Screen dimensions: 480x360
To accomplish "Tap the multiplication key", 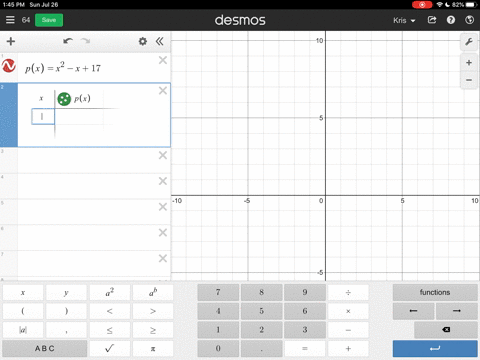I will 348,311.
